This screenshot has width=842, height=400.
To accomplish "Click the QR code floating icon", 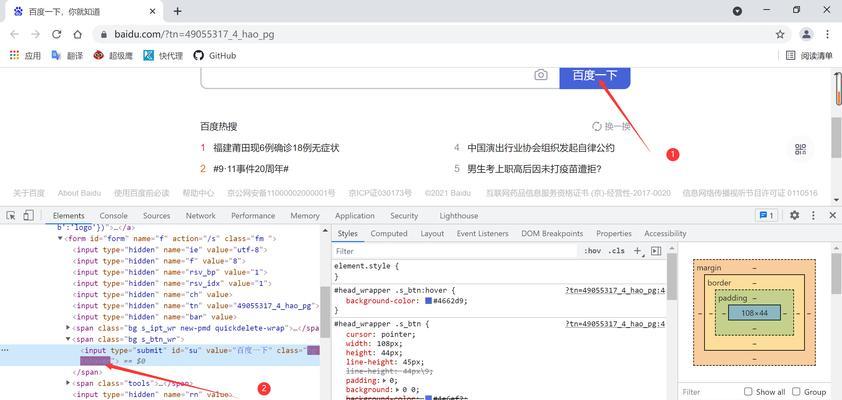I will pos(801,149).
